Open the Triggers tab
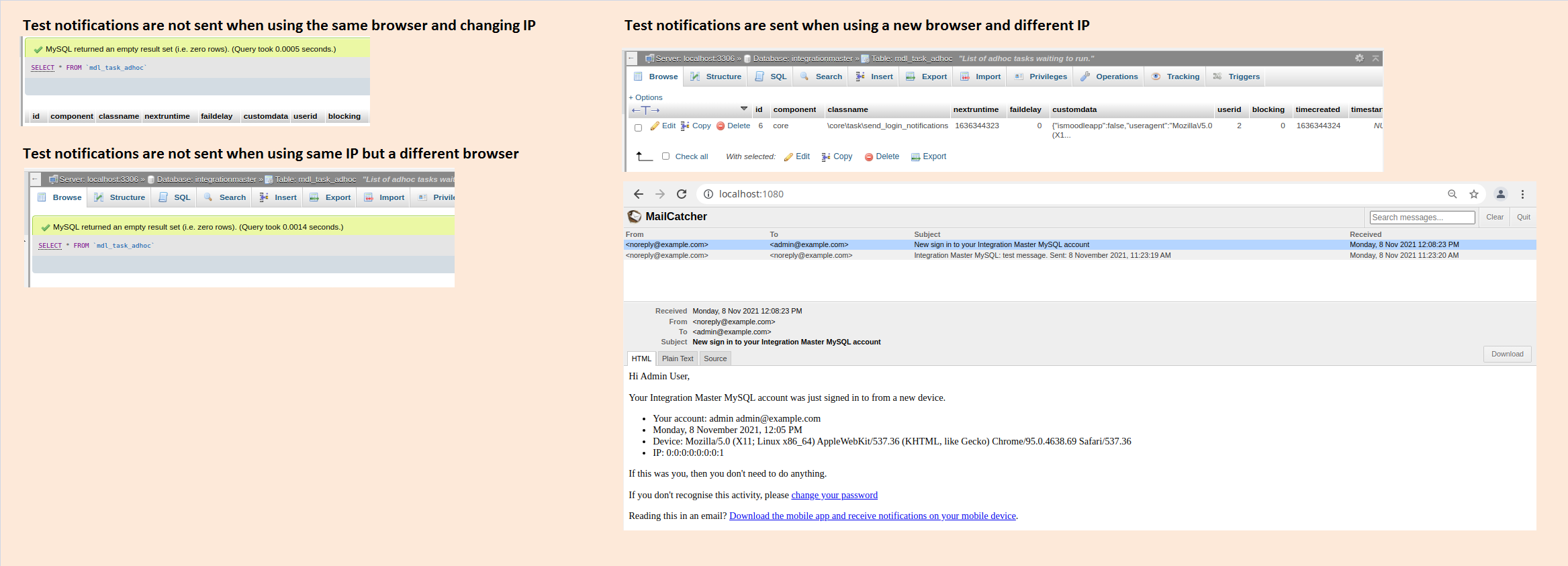This screenshot has width=1568, height=566. (1236, 77)
